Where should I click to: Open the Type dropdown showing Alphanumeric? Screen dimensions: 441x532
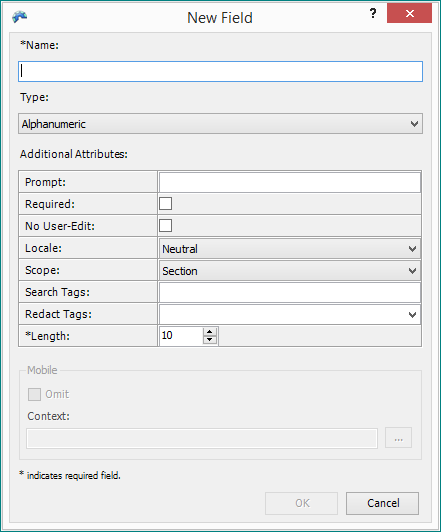(220, 124)
